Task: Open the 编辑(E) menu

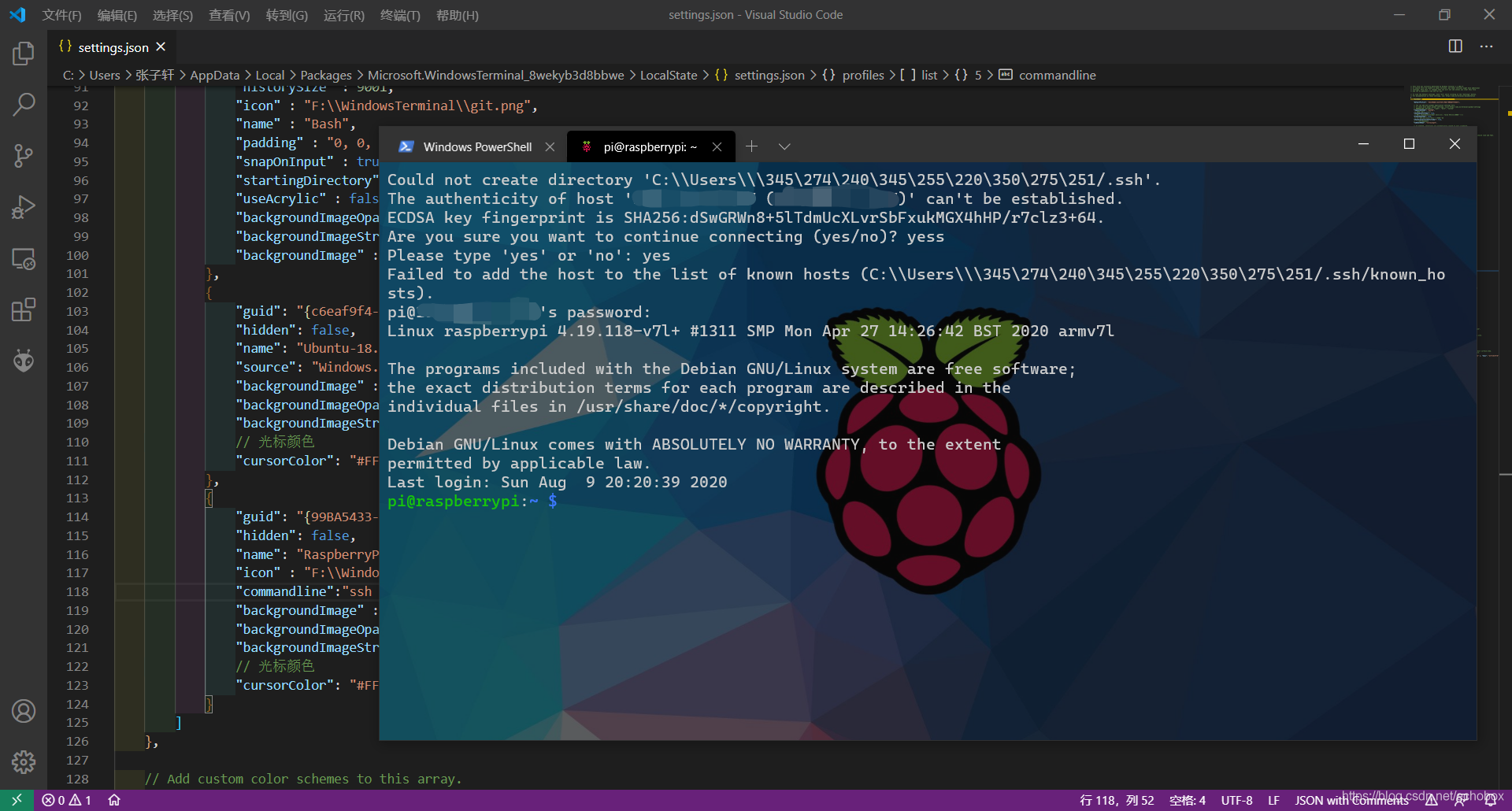Action: point(117,15)
